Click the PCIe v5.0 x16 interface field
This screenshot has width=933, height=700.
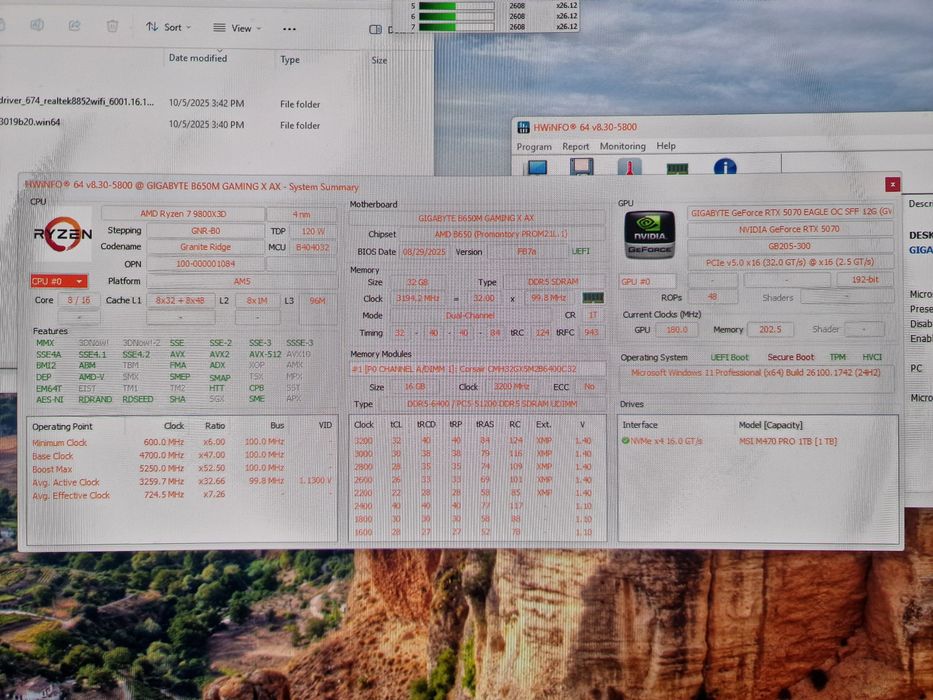pos(790,262)
